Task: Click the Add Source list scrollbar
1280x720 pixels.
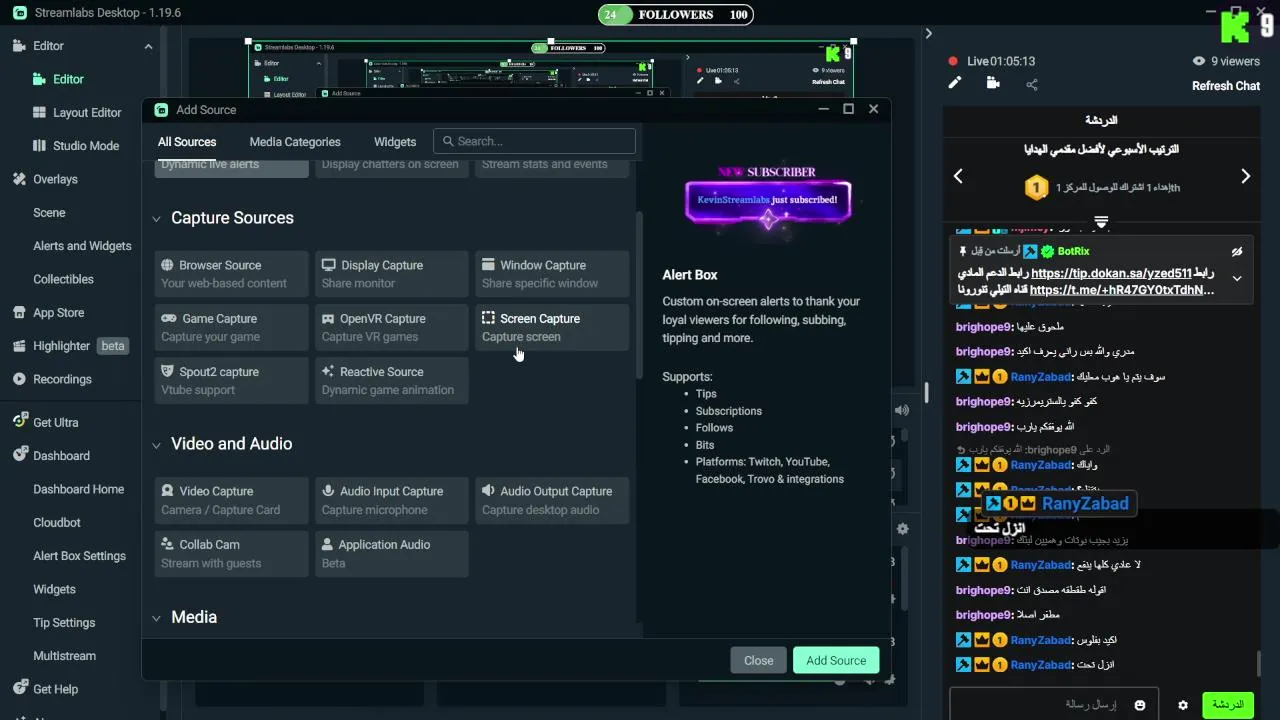Action: click(x=640, y=295)
